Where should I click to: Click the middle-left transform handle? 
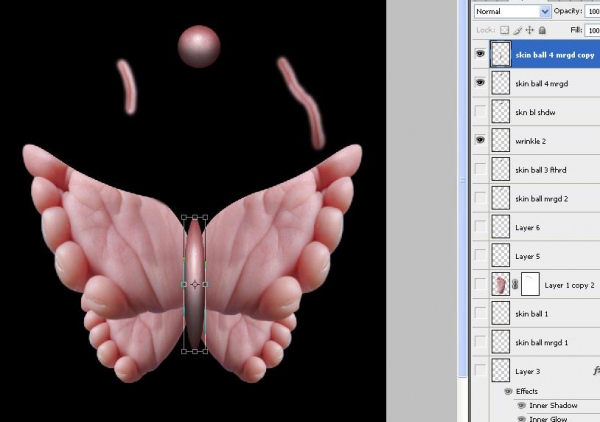pyautogui.click(x=184, y=284)
